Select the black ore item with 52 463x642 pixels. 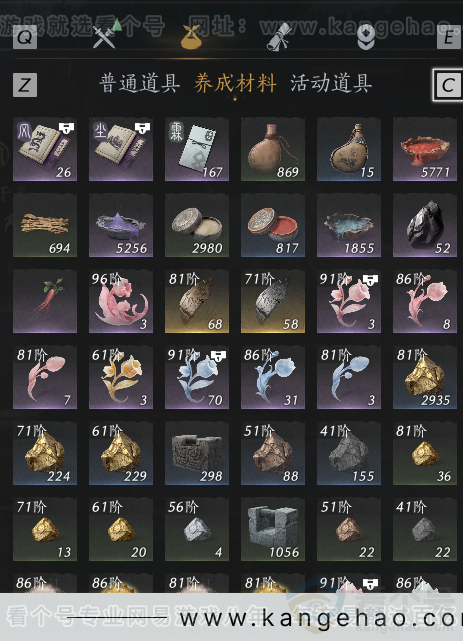pyautogui.click(x=425, y=226)
